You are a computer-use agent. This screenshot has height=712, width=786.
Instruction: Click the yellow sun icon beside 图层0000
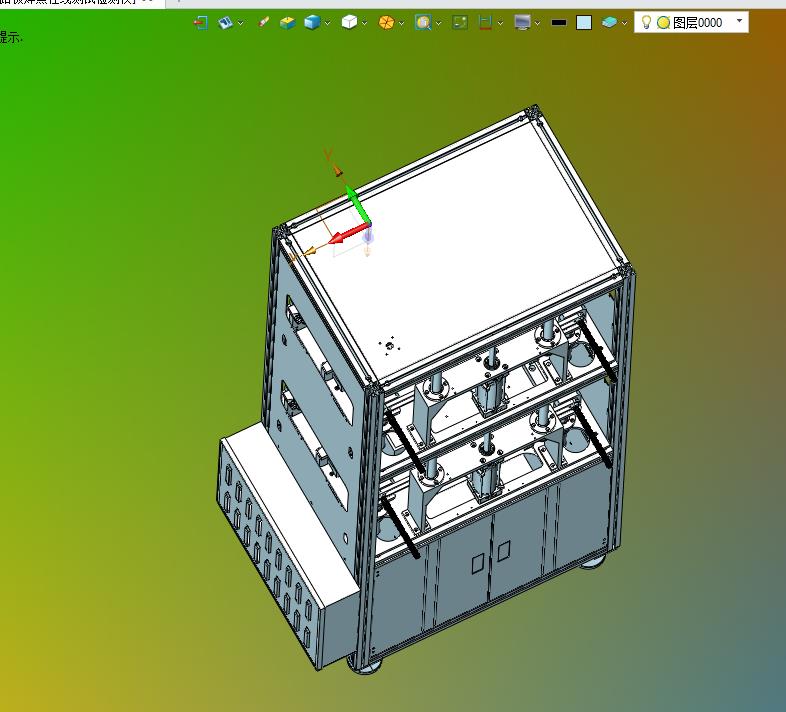coord(663,23)
